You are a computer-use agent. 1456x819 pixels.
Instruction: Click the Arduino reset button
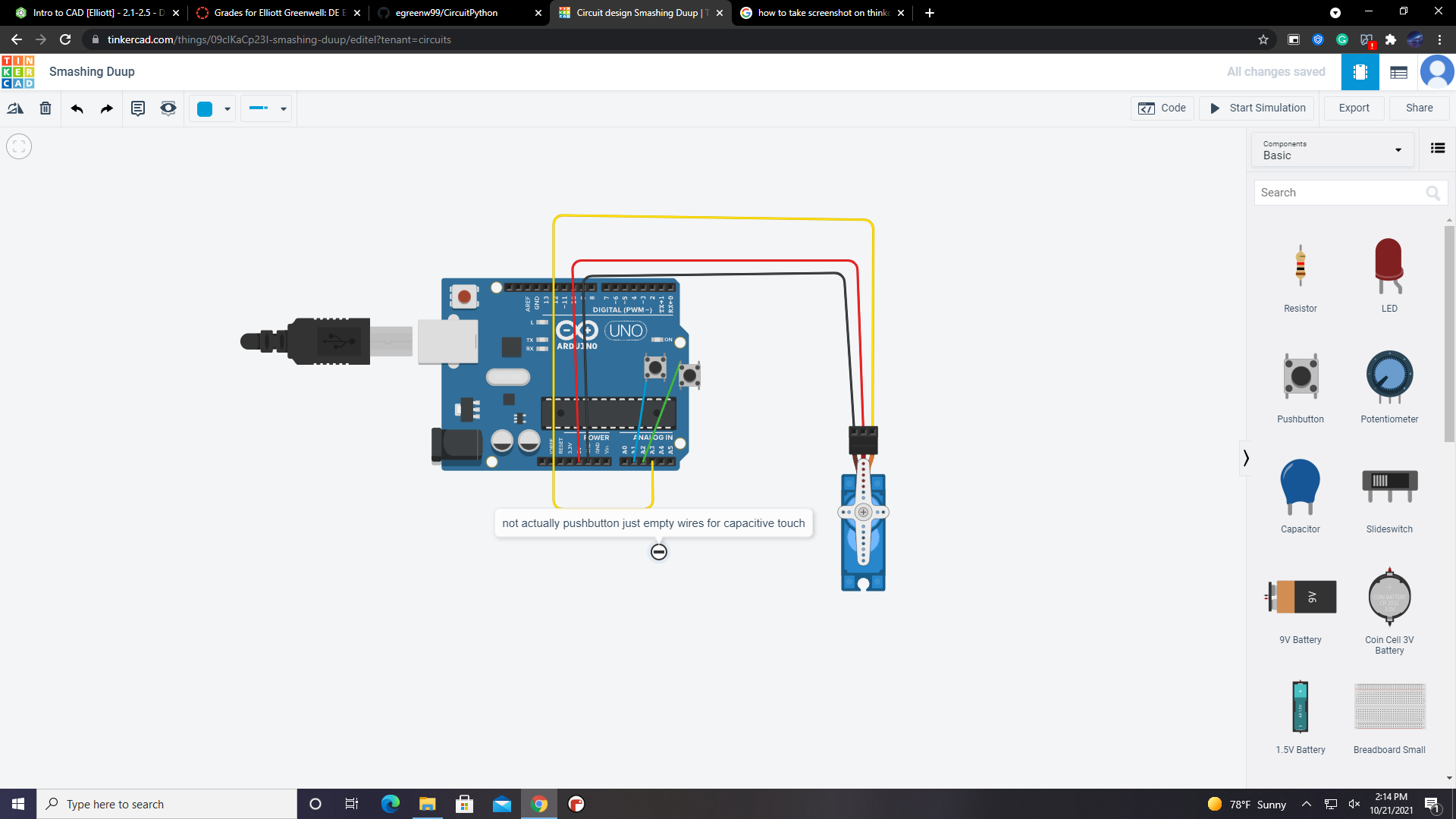point(464,297)
